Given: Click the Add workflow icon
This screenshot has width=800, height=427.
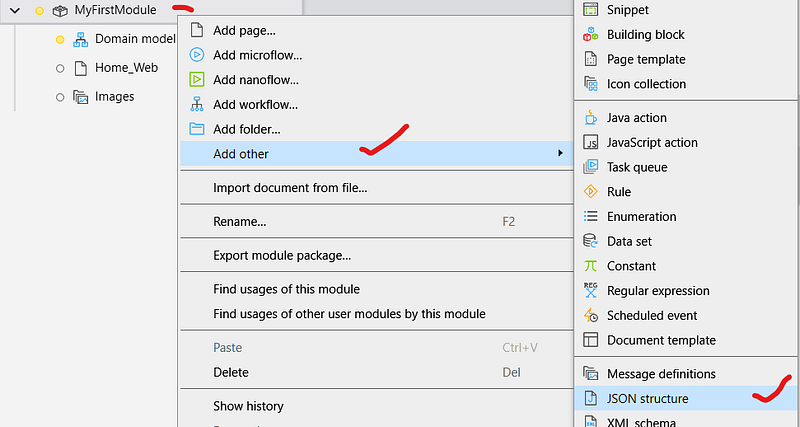Looking at the screenshot, I should (197, 104).
